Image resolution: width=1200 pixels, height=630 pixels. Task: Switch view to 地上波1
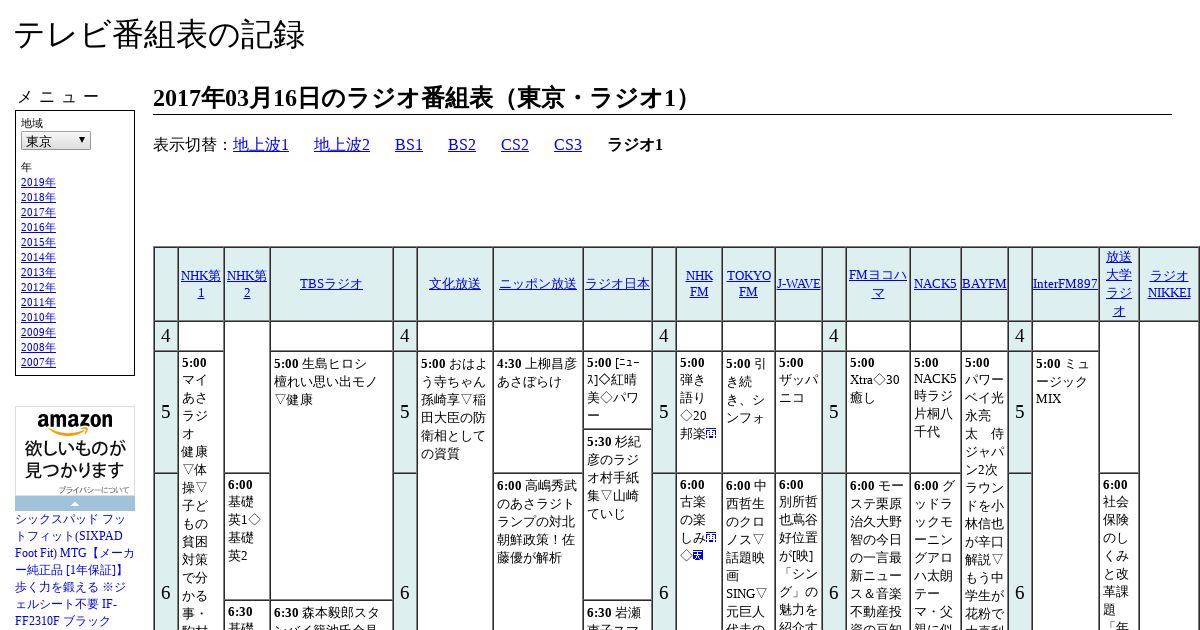pyautogui.click(x=261, y=145)
